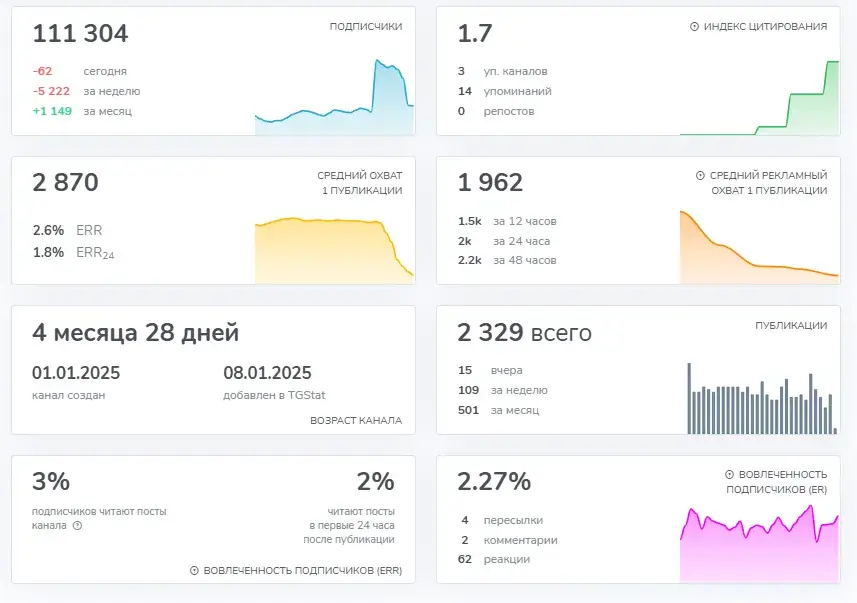The image size is (857, 603).
Task: Open the publications bar chart
Action: click(762, 398)
